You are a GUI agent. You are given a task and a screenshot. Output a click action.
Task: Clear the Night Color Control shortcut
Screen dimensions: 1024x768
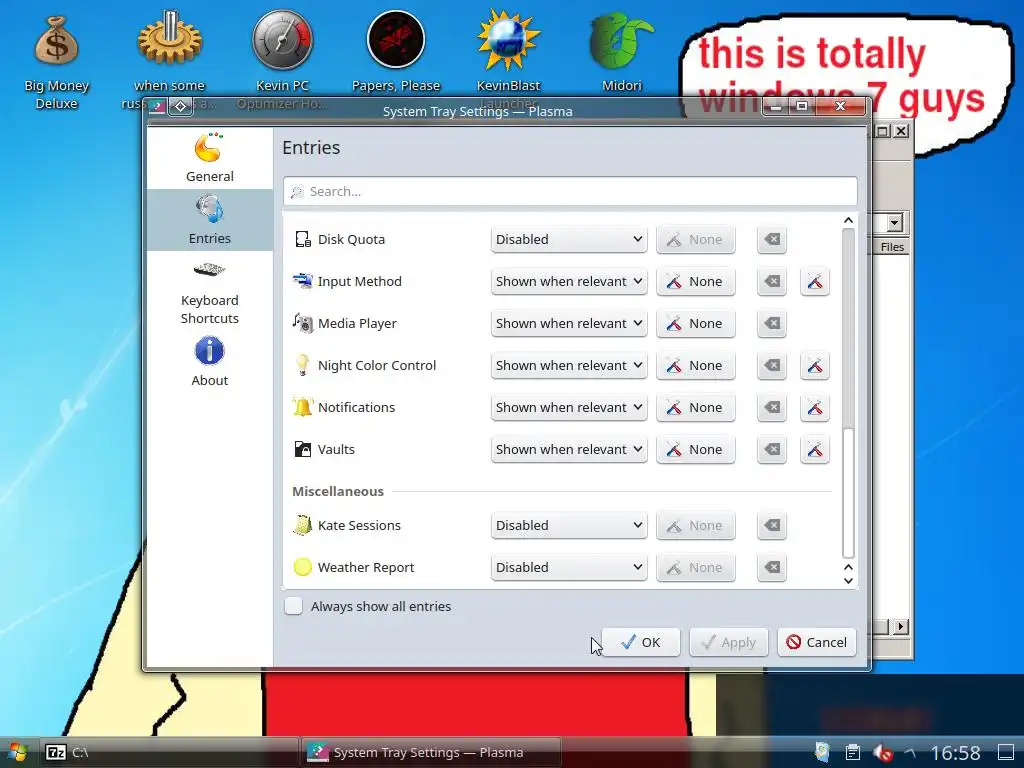coord(772,366)
